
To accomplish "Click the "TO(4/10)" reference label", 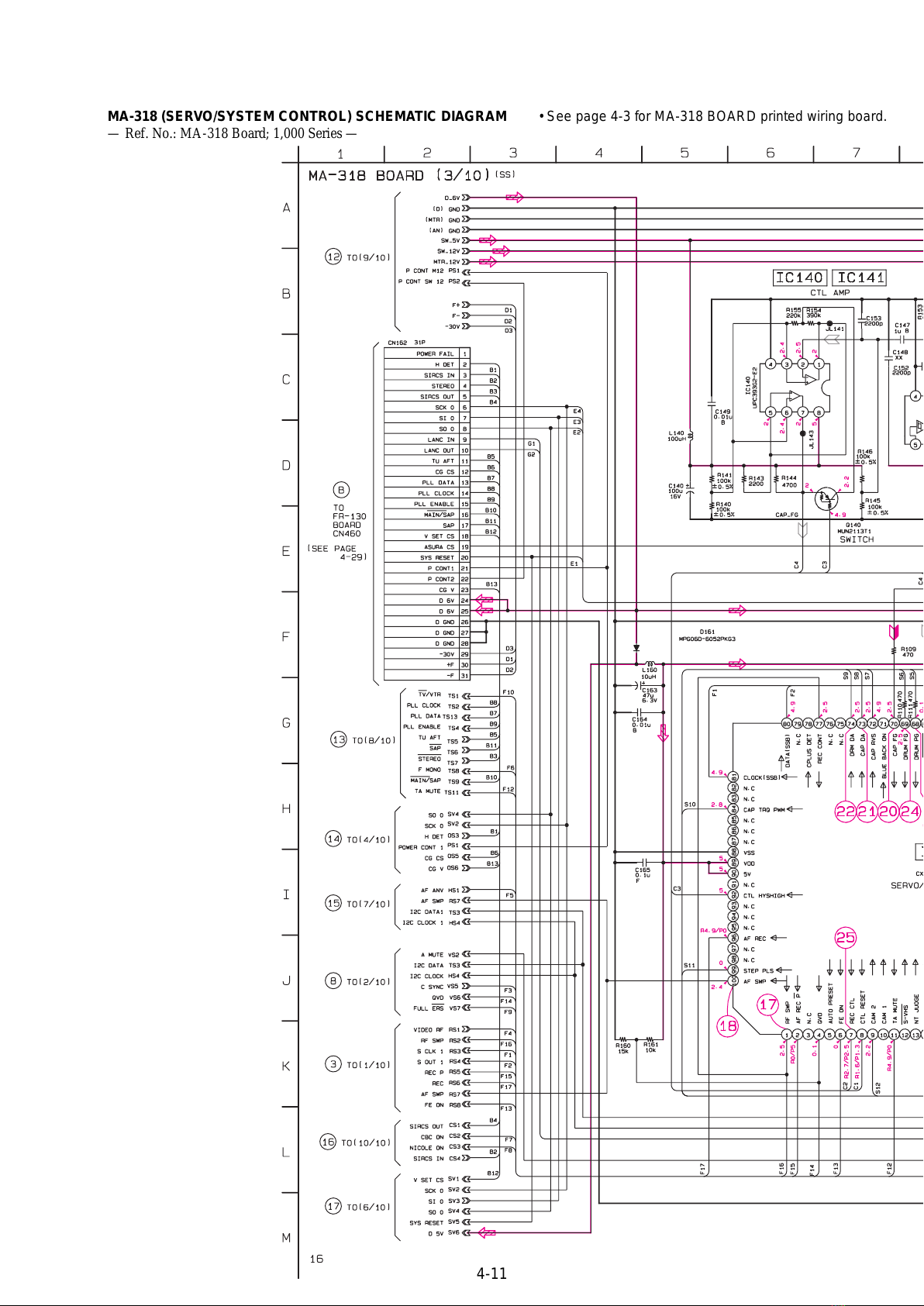I will click(368, 839).
